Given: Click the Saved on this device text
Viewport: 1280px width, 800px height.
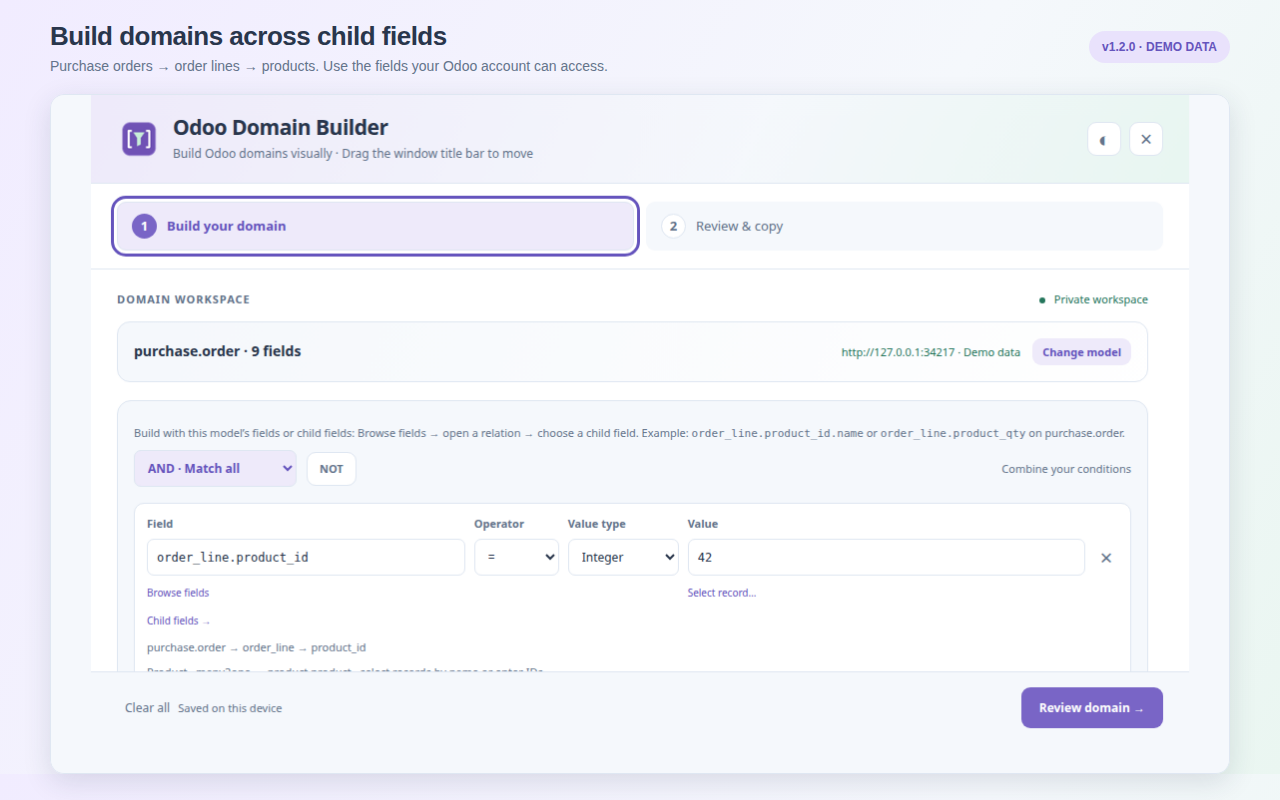Looking at the screenshot, I should [x=230, y=708].
